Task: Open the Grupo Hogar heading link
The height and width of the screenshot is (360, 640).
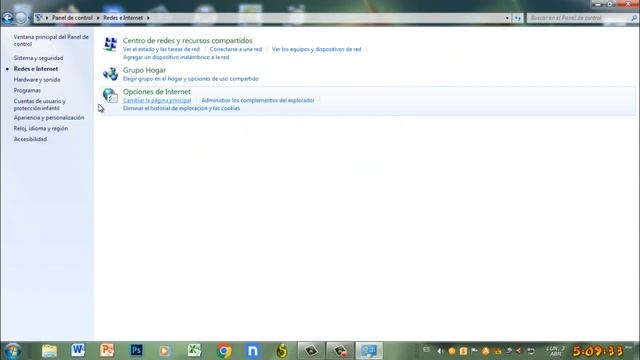Action: [x=144, y=70]
